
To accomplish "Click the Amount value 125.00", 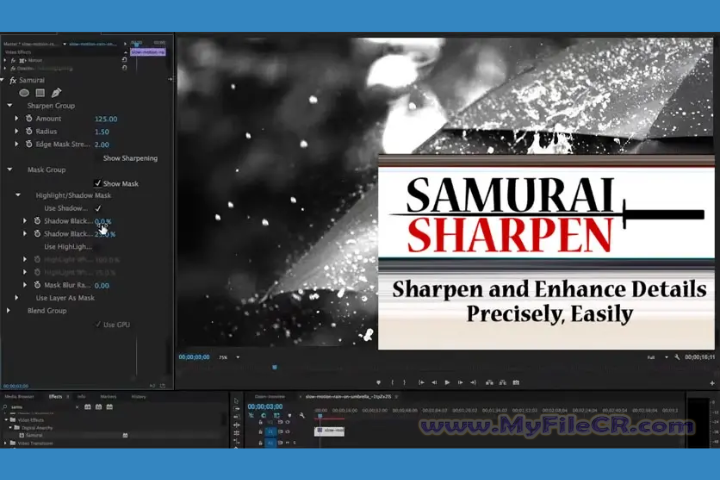I will point(105,119).
